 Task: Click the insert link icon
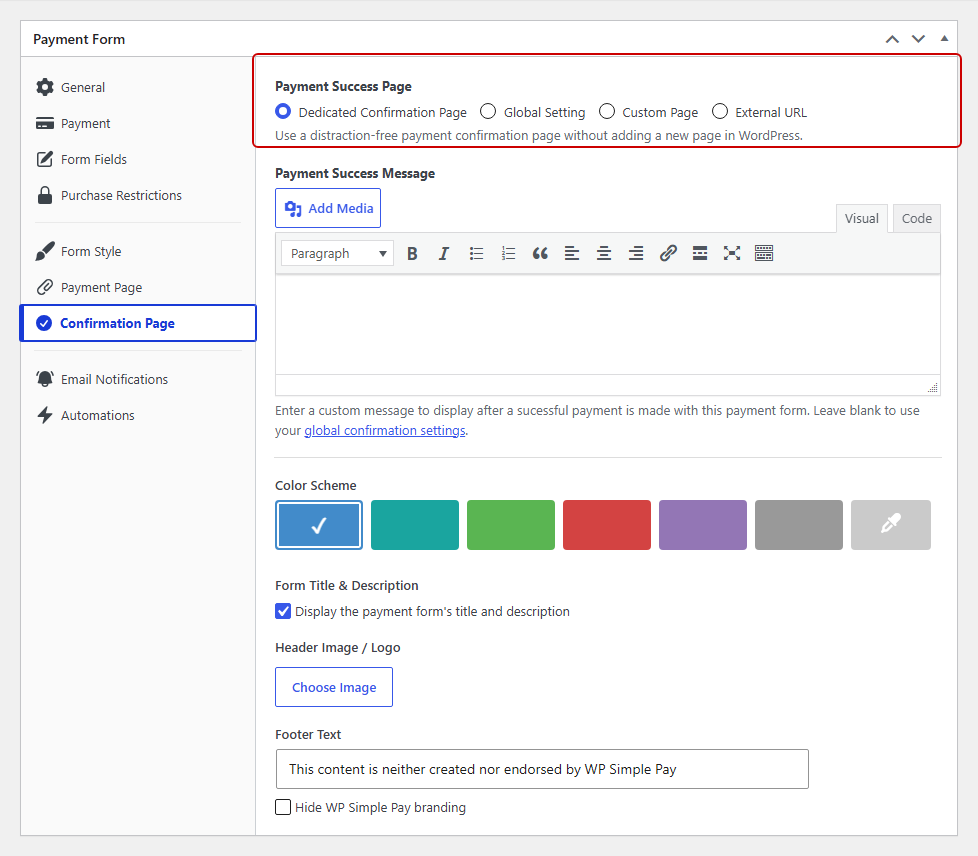(668, 253)
